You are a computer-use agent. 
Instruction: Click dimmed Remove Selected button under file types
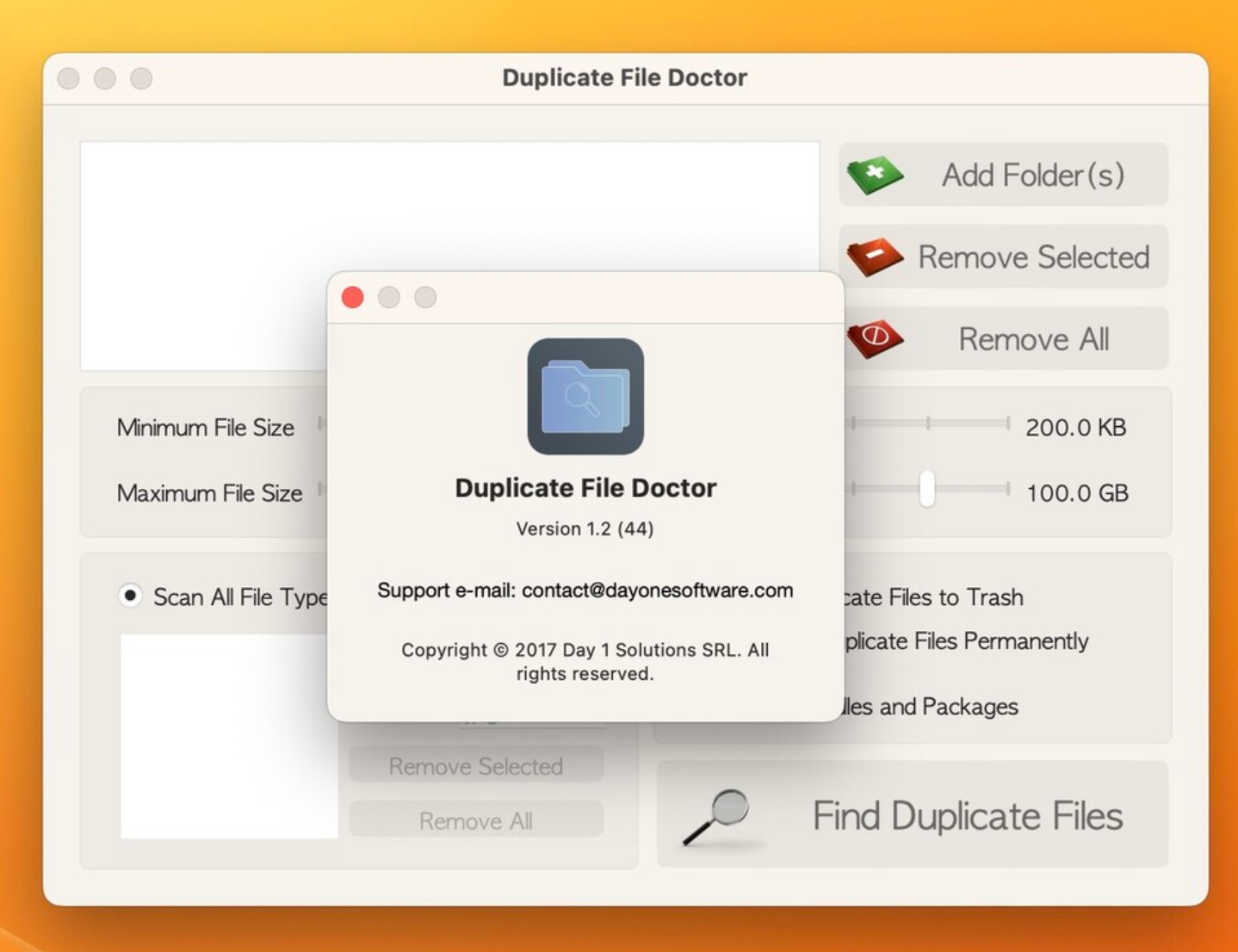[x=476, y=765]
